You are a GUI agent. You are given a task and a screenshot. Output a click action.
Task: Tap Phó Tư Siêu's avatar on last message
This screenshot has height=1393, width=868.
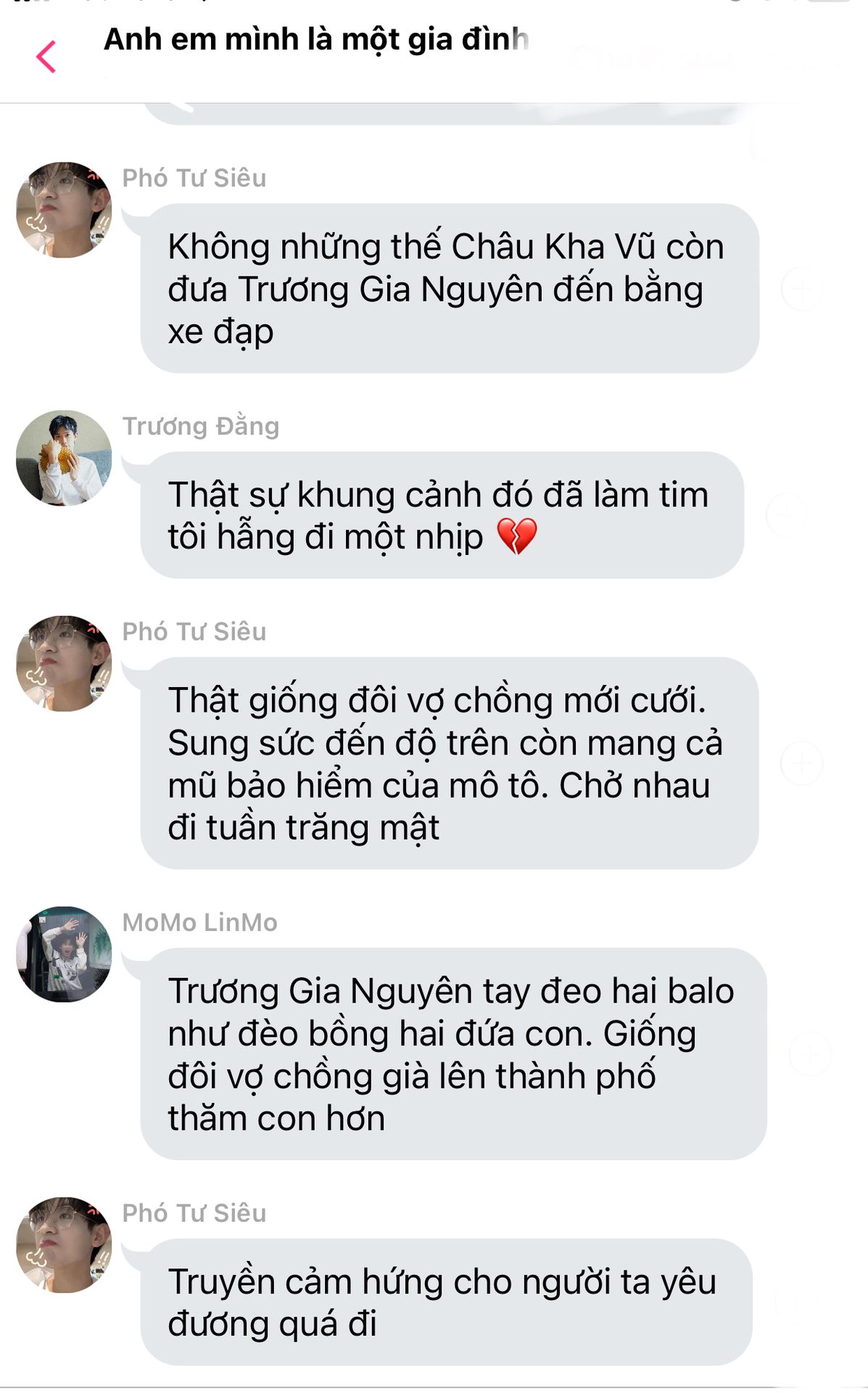[64, 1244]
